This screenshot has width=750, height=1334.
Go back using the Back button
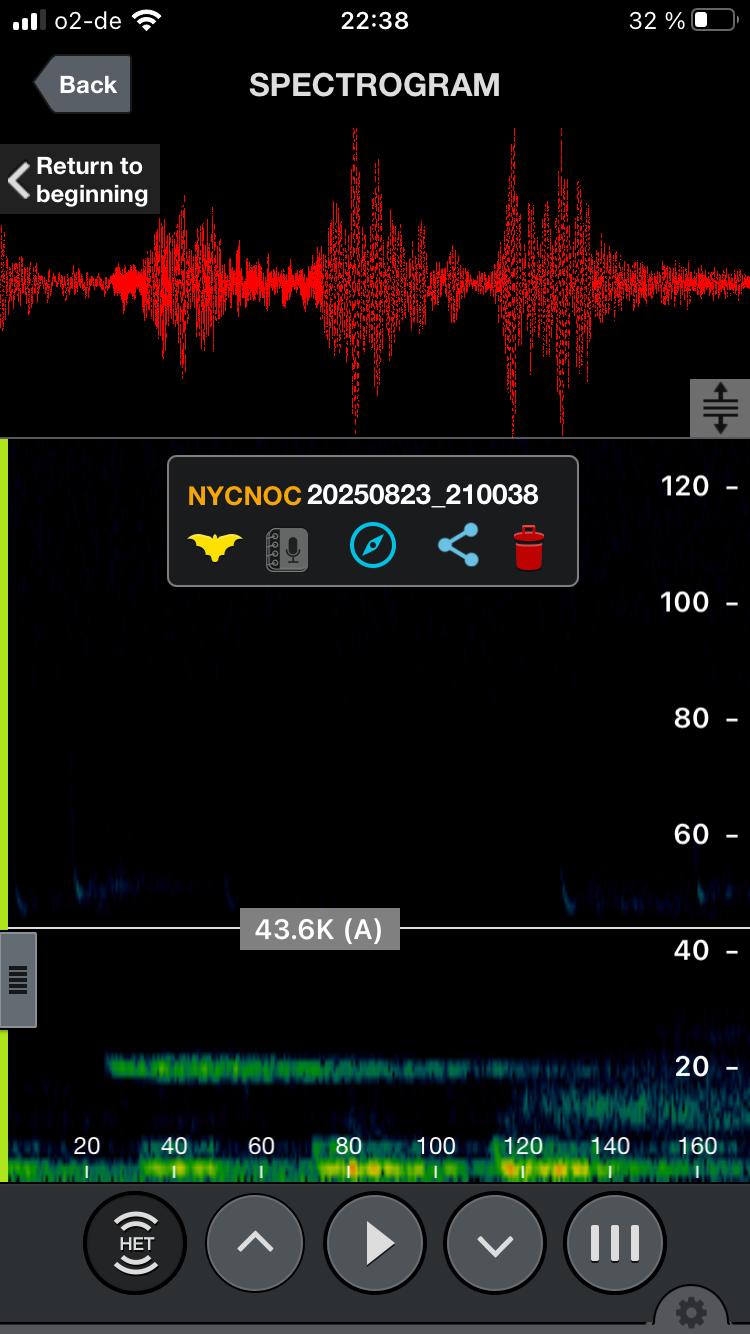click(82, 84)
